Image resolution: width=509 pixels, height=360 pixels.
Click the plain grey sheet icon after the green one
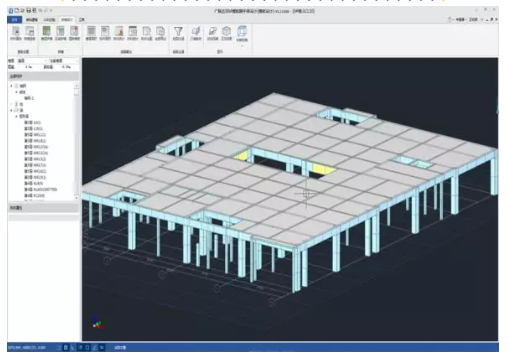tap(60, 31)
